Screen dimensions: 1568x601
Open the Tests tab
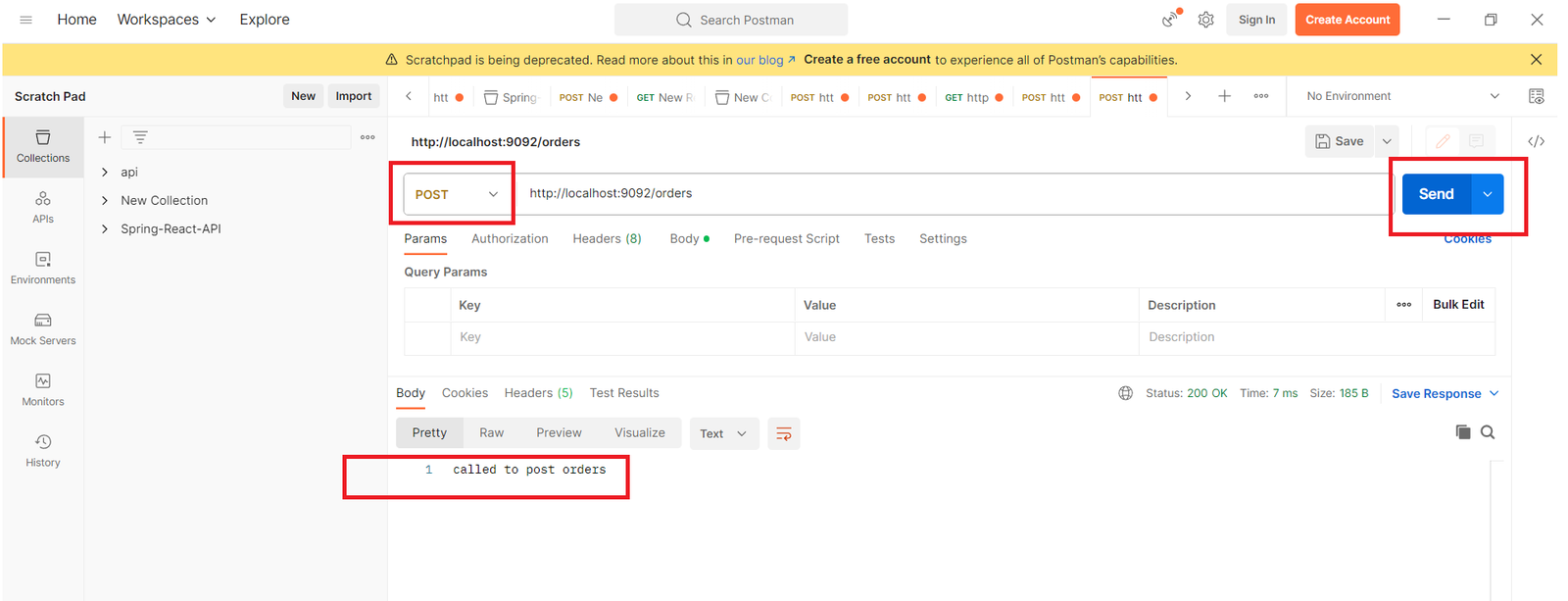[879, 238]
